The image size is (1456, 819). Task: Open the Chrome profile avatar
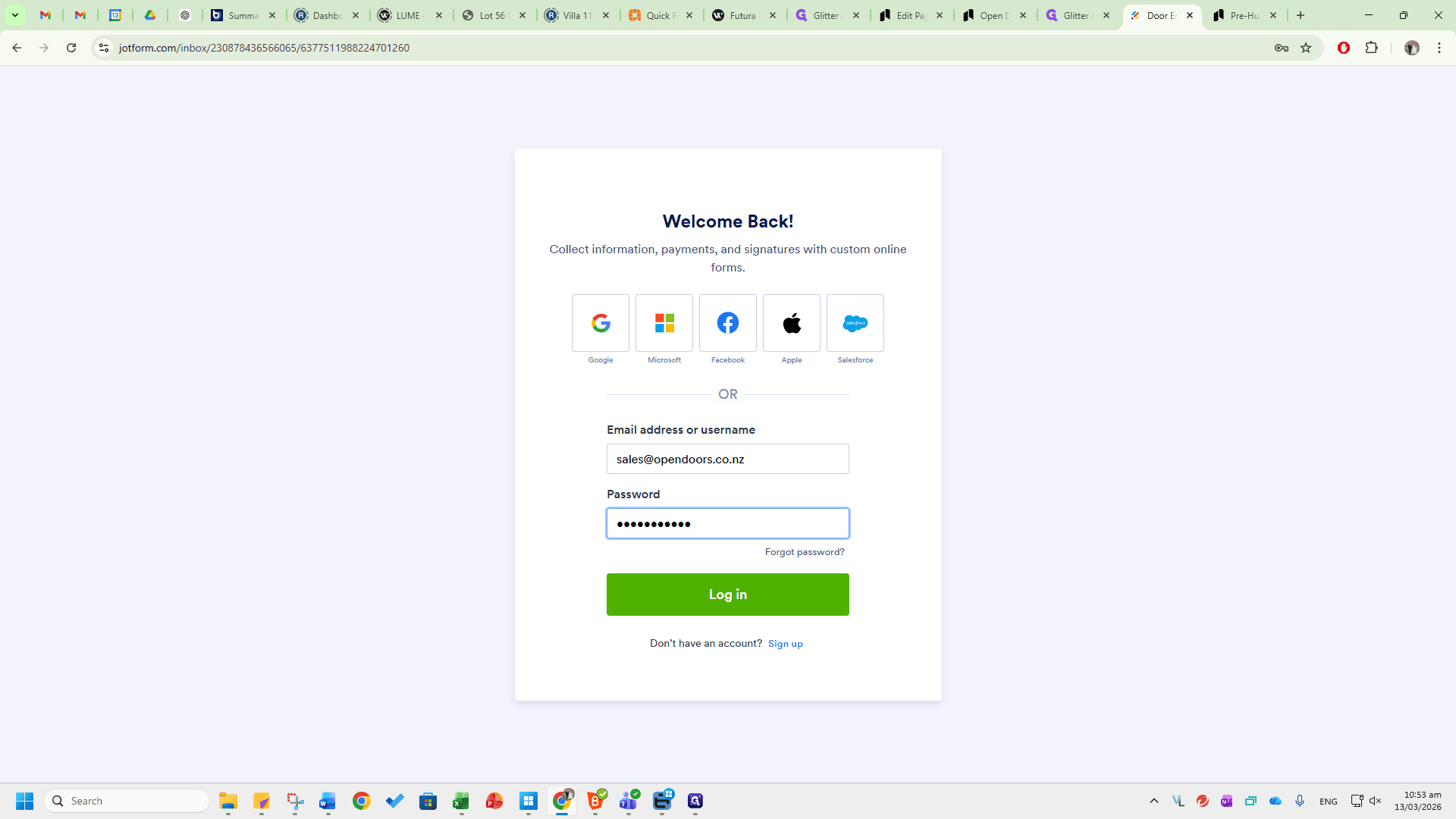[x=1412, y=48]
